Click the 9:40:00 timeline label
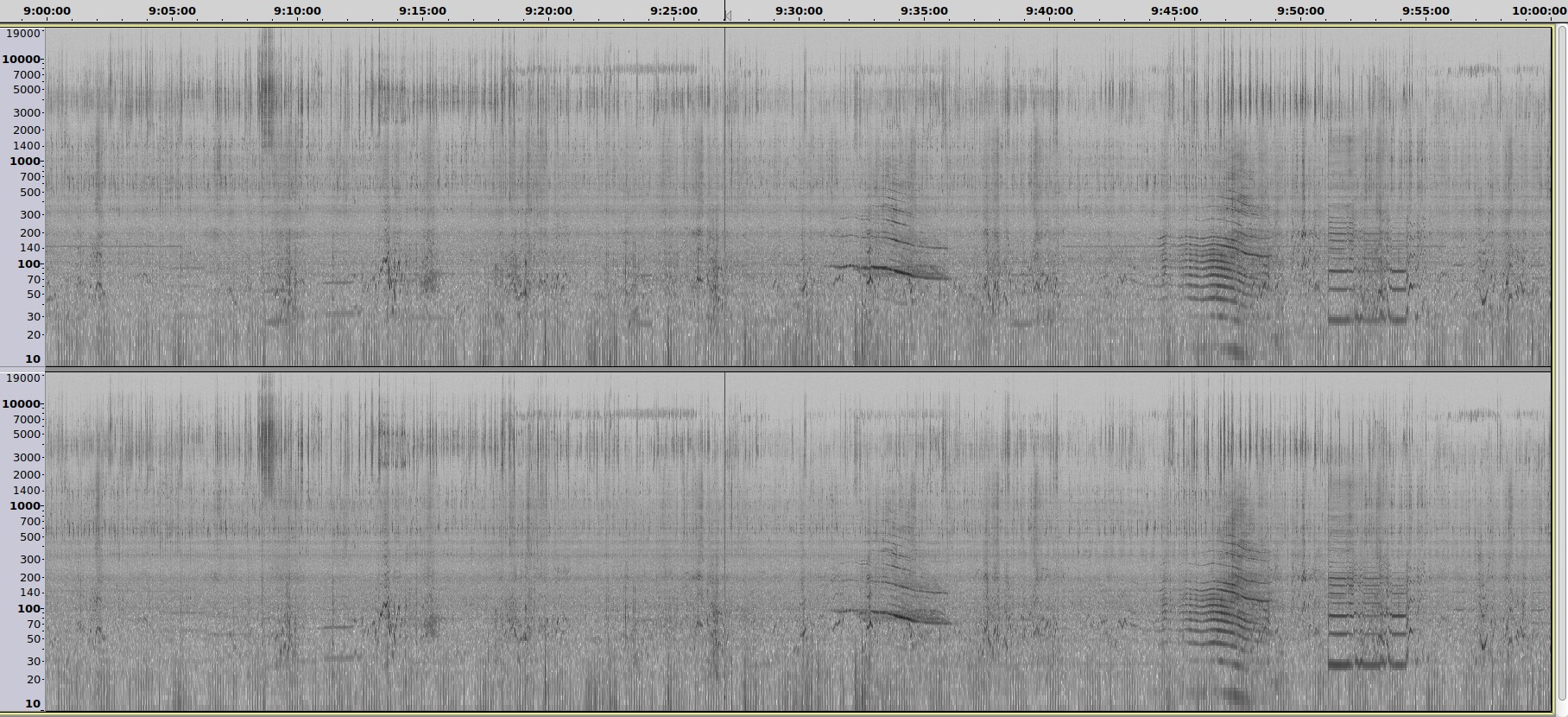Viewport: 1568px width, 717px height. pyautogui.click(x=1049, y=10)
